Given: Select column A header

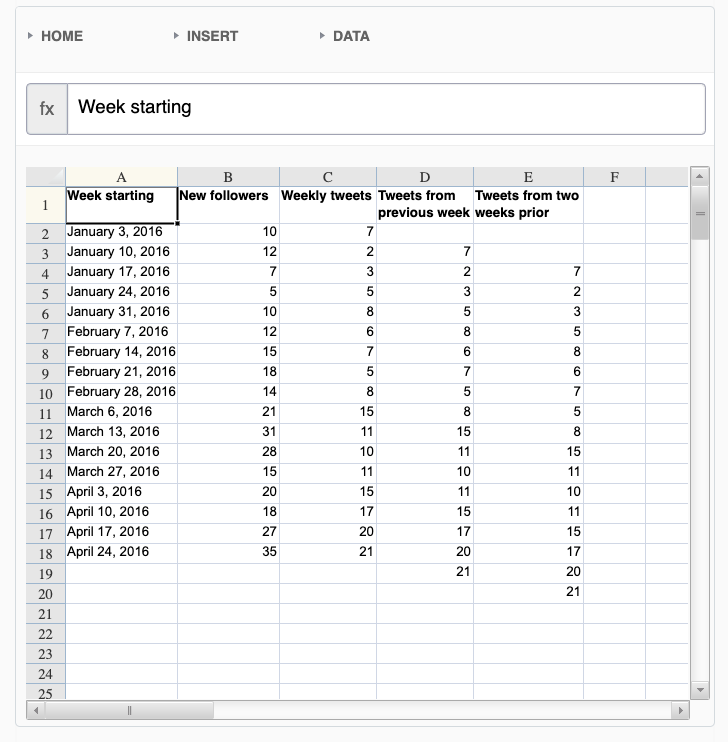Looking at the screenshot, I should (121, 177).
